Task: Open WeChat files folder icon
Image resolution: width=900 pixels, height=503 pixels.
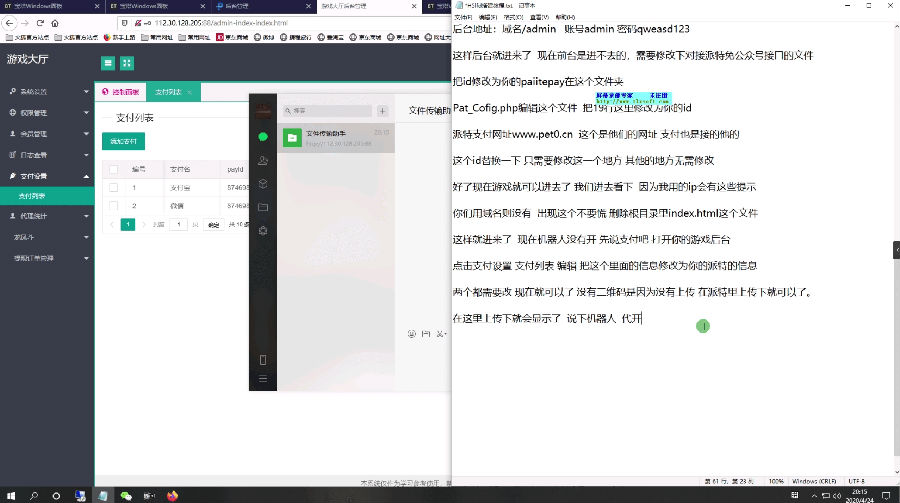Action: point(263,207)
